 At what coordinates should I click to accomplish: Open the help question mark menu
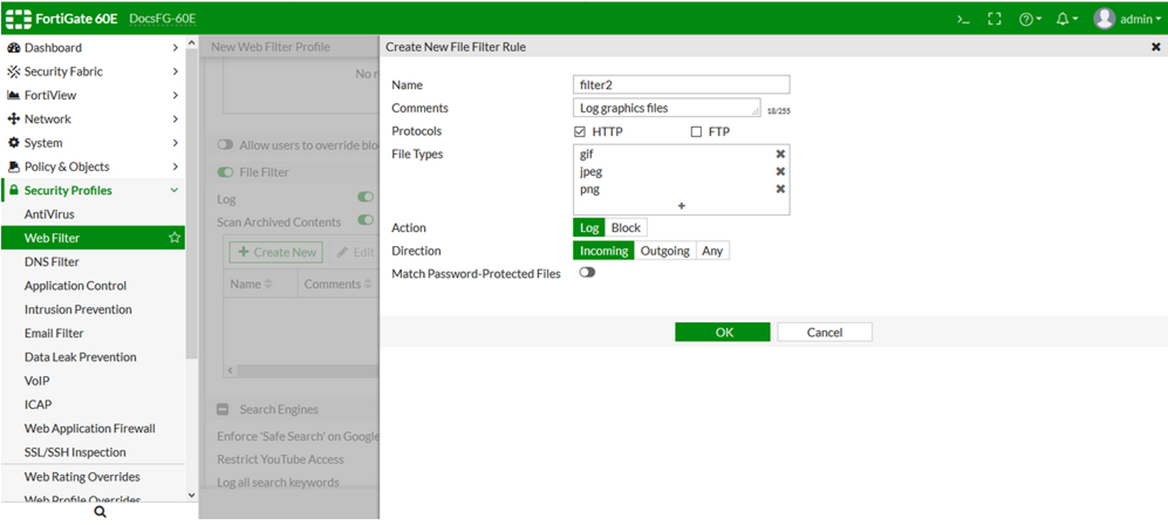click(1030, 19)
